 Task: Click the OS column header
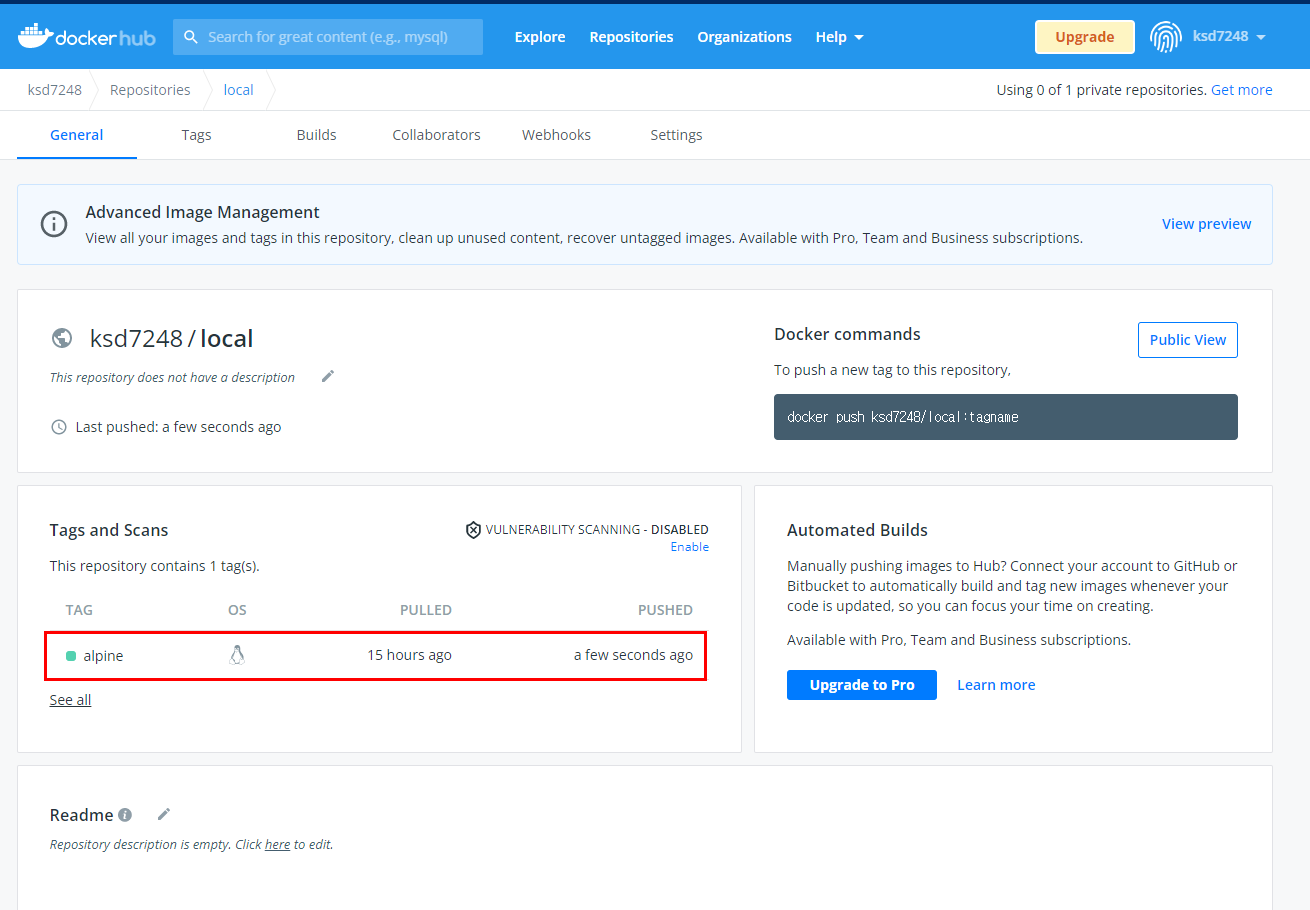(237, 610)
